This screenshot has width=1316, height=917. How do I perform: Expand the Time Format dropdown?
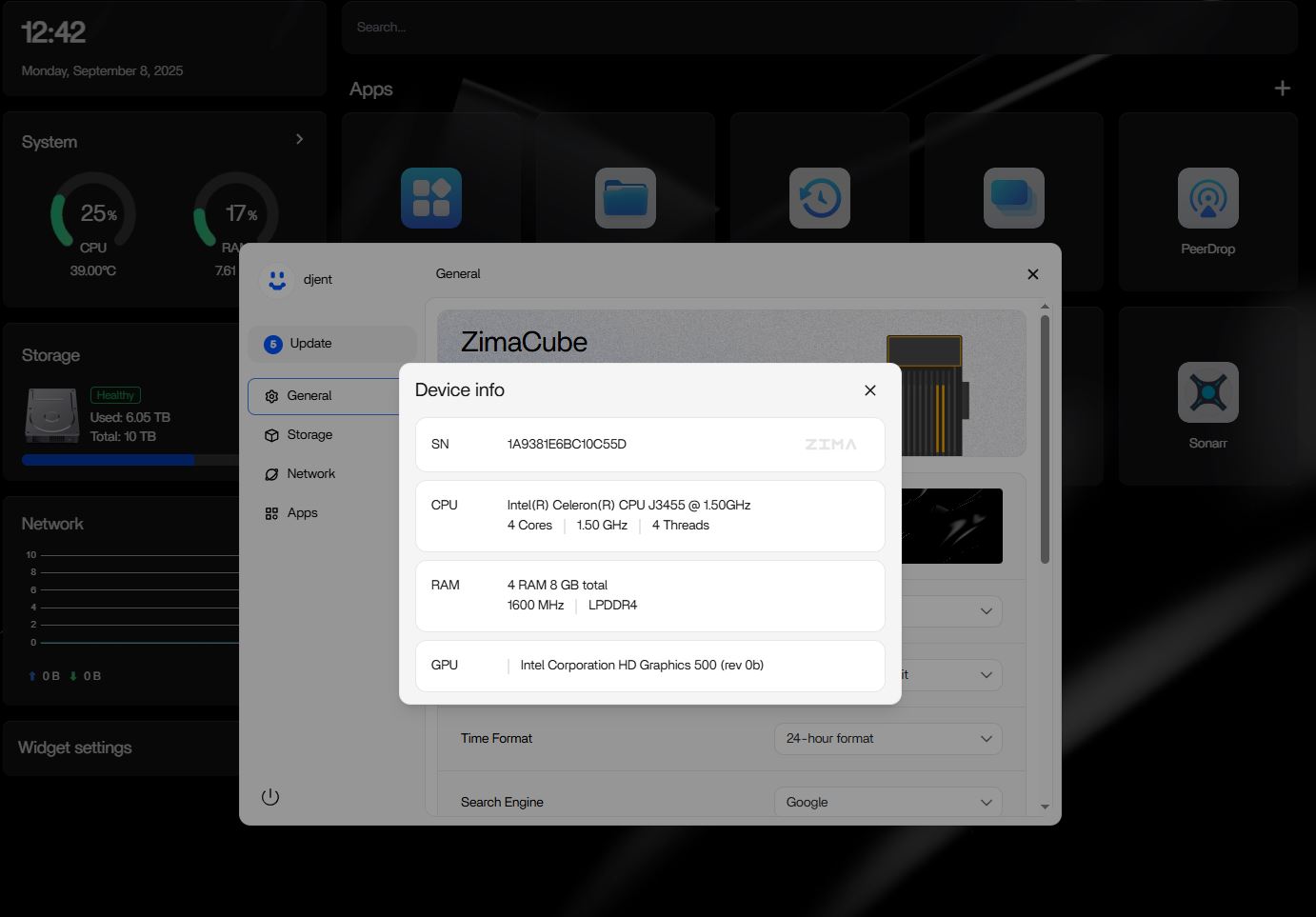click(x=887, y=739)
